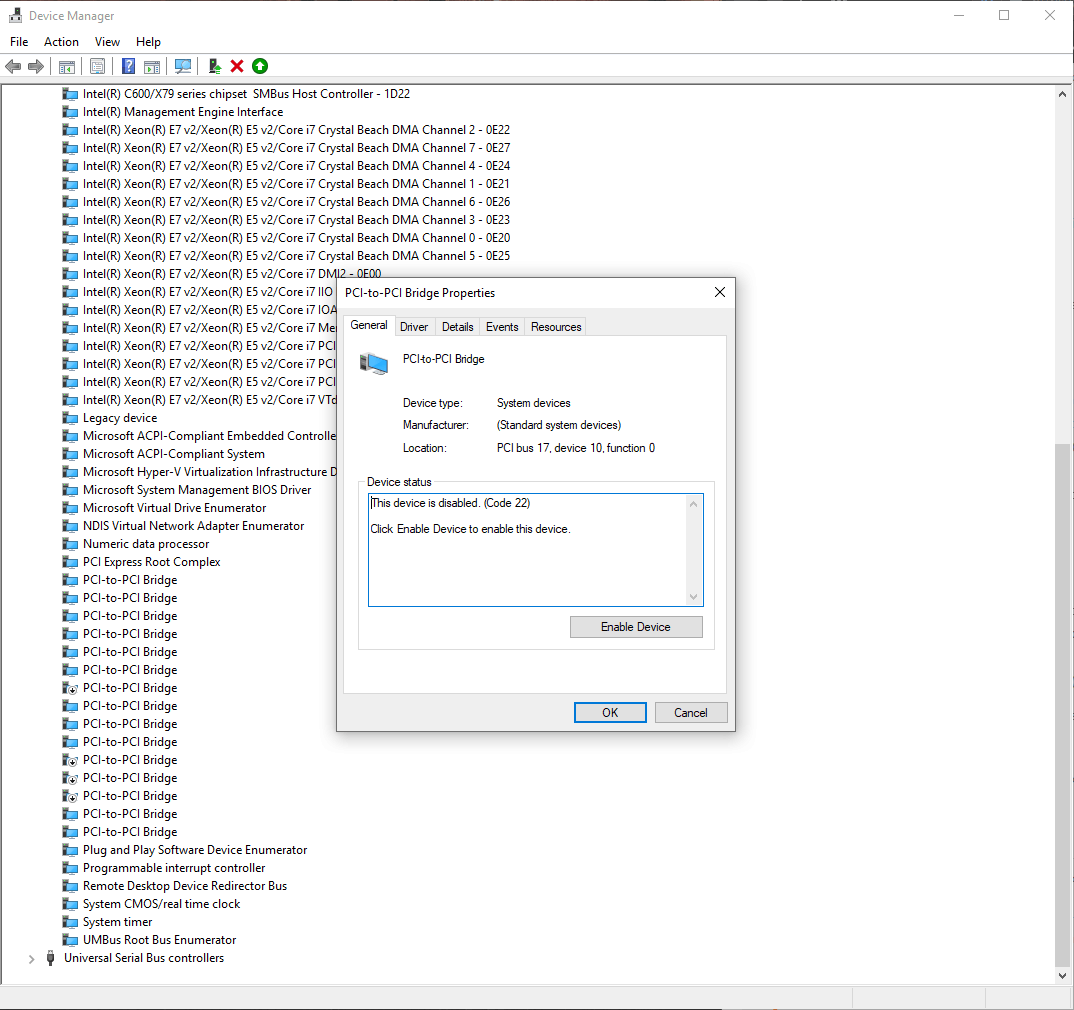Click the red X Uninstall device icon
The image size is (1074, 1010).
click(237, 66)
